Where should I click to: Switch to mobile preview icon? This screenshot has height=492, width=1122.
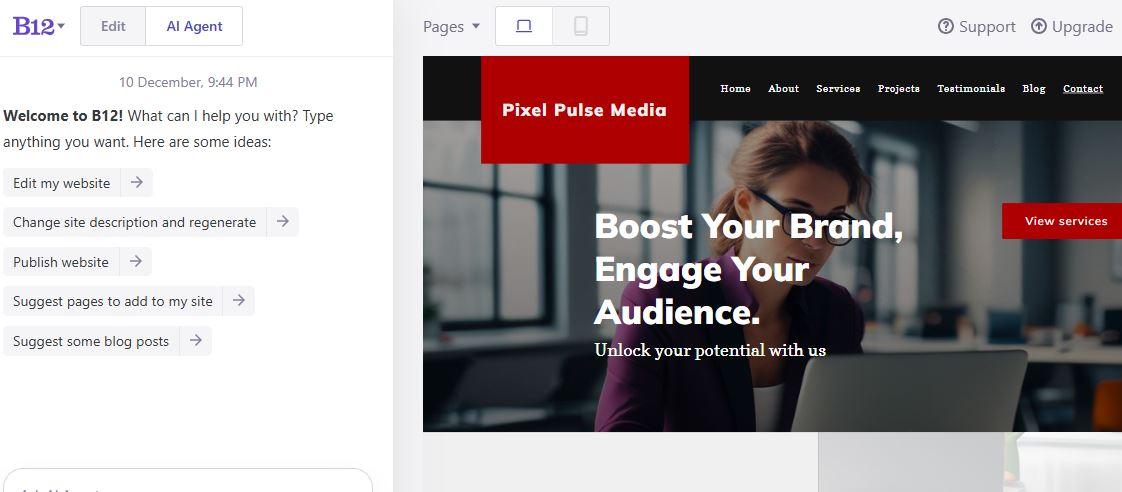581,27
